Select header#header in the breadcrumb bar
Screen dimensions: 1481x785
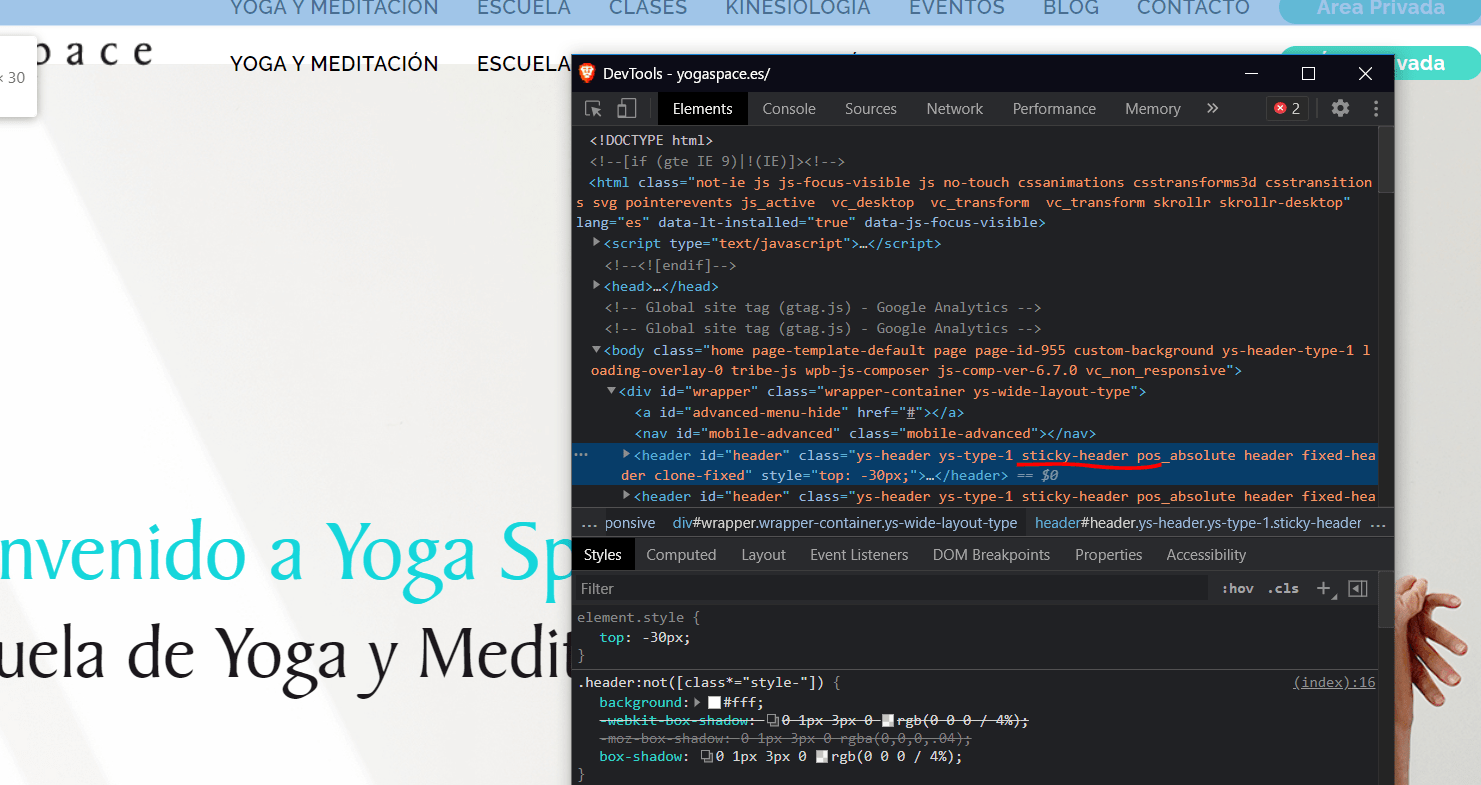click(1198, 523)
